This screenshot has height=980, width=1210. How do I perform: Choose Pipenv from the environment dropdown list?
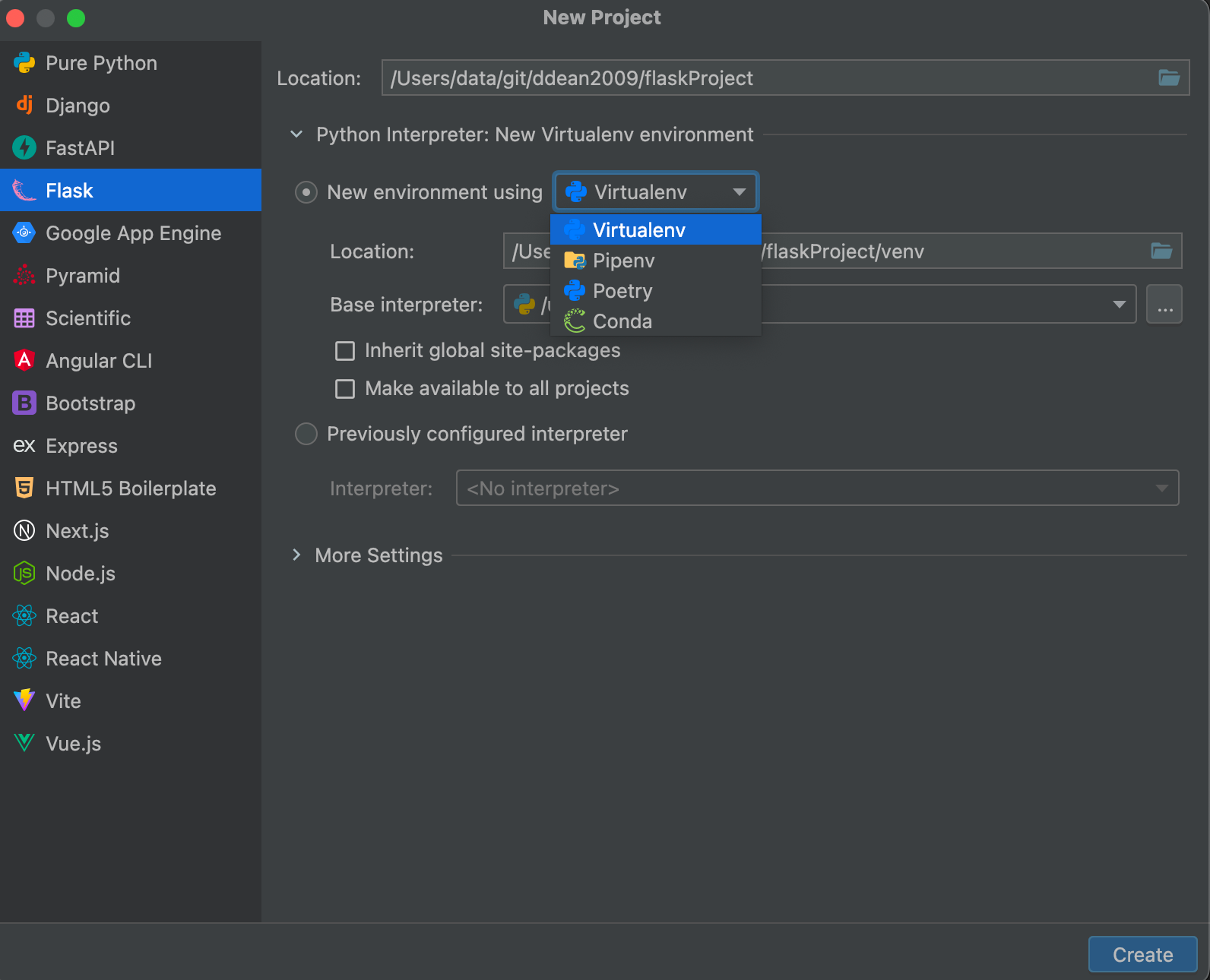click(623, 261)
